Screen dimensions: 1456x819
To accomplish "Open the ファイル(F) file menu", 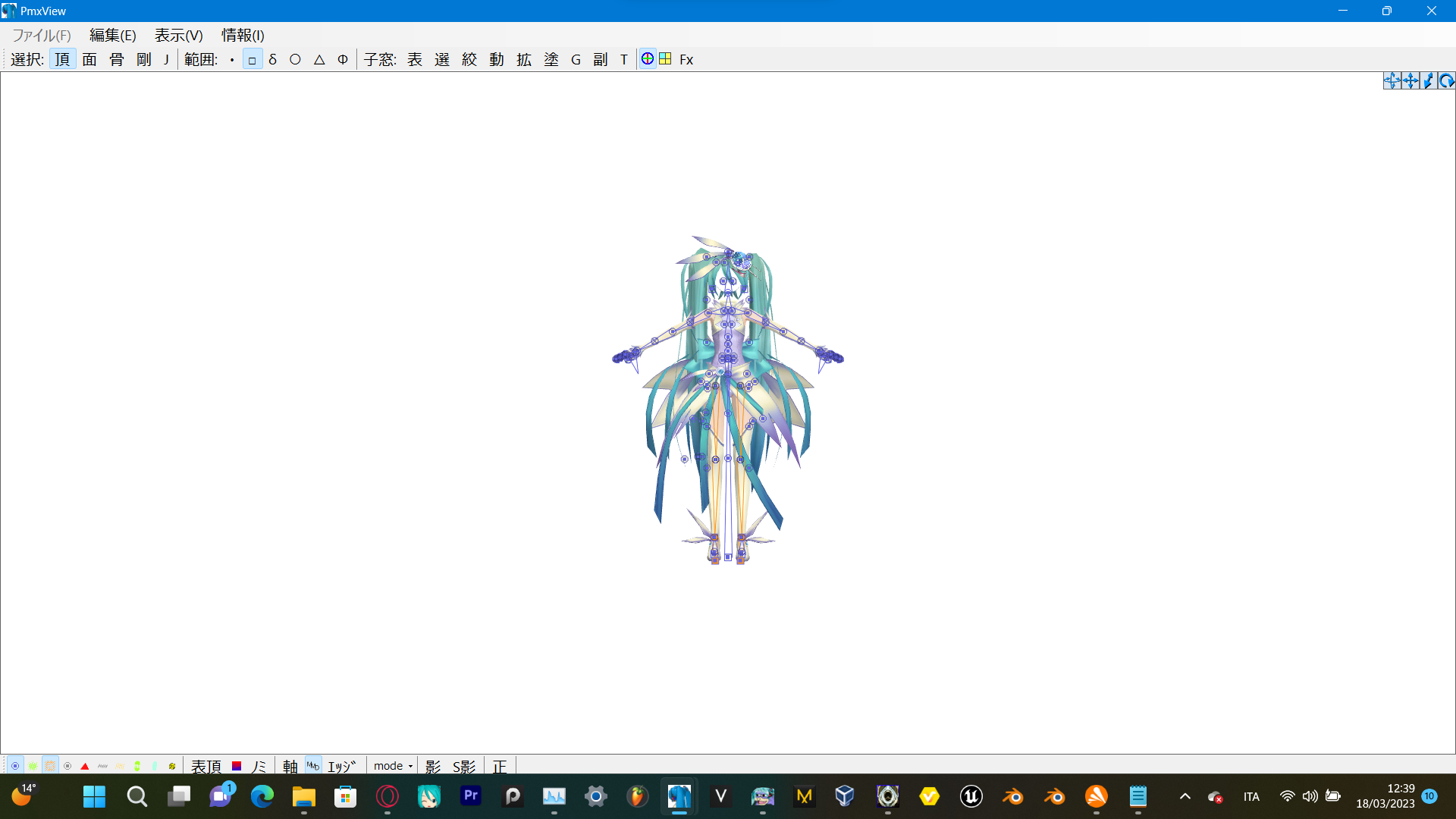I will (42, 35).
